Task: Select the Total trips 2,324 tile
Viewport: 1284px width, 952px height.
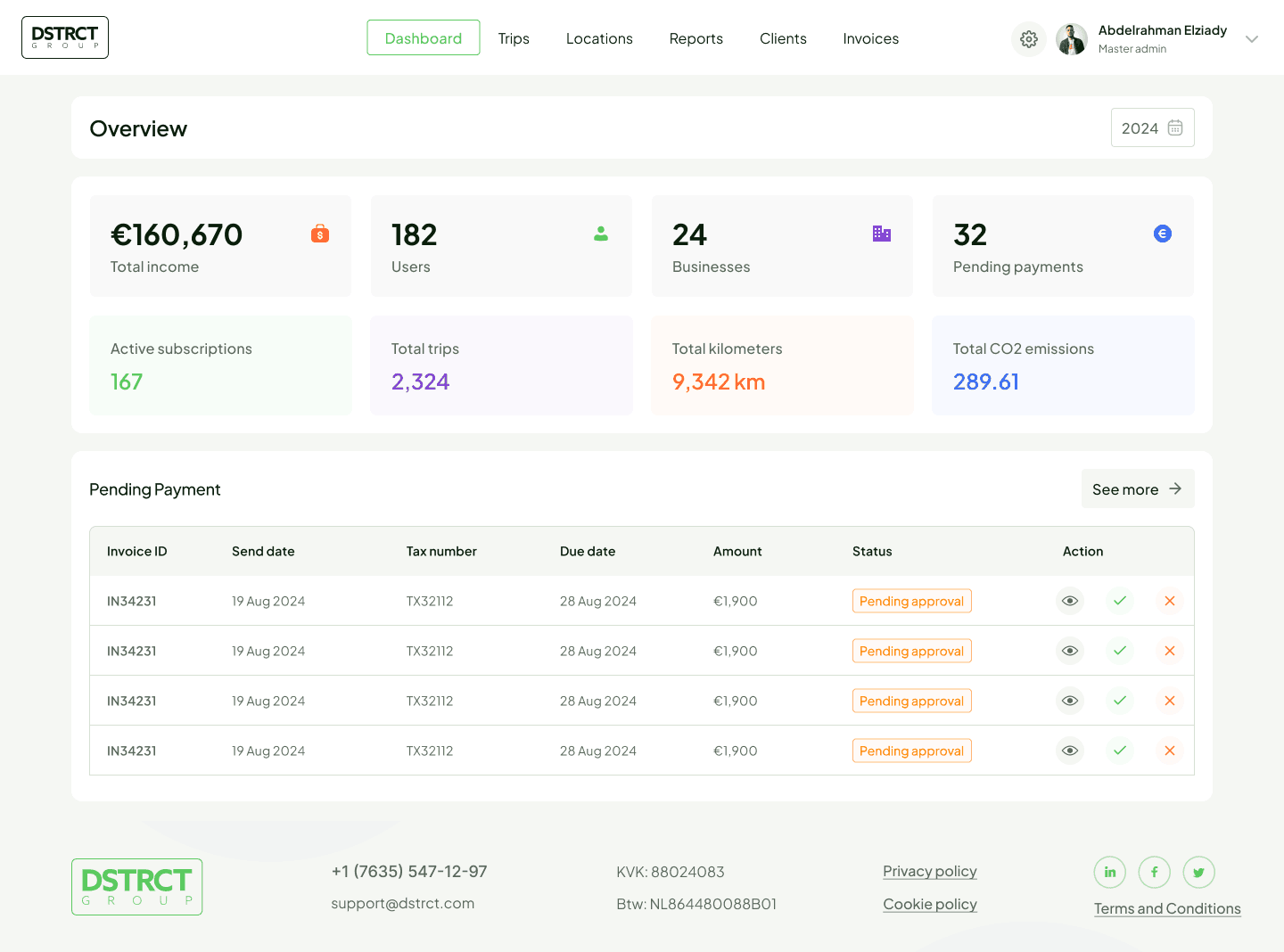Action: click(x=502, y=365)
